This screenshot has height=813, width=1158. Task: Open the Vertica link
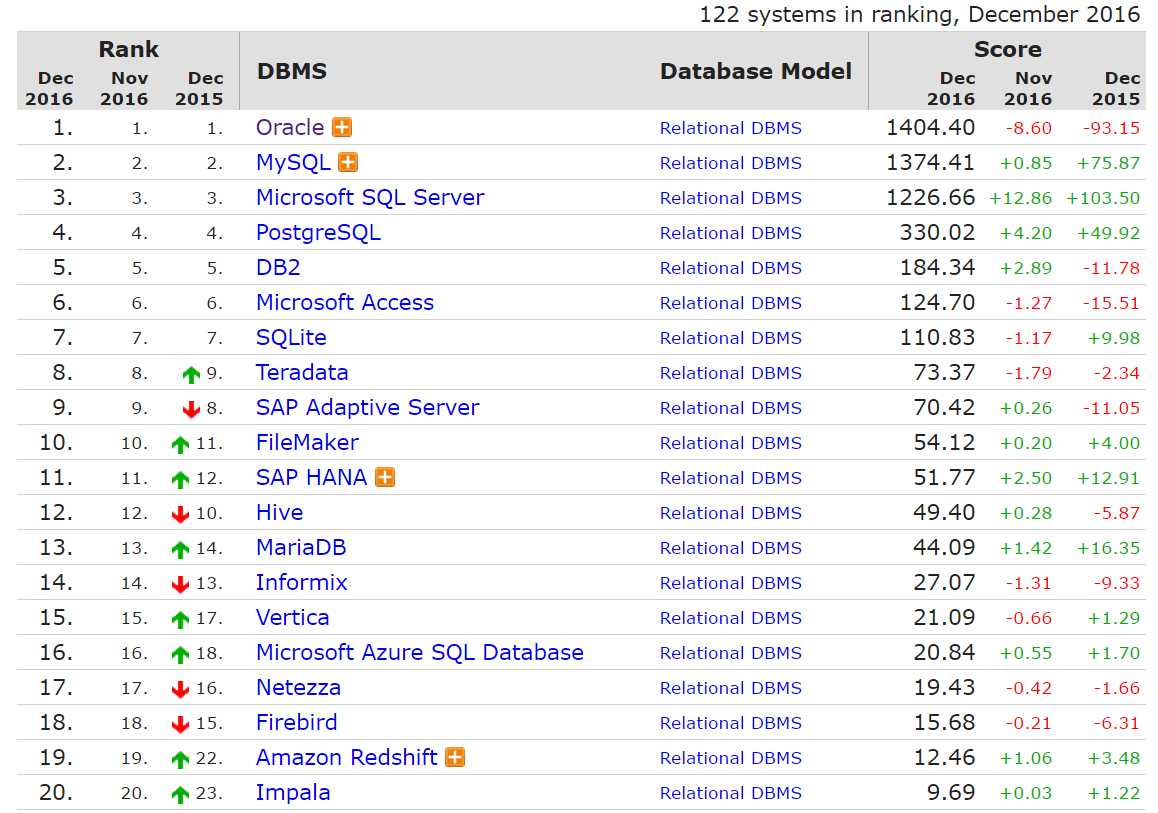click(x=292, y=617)
